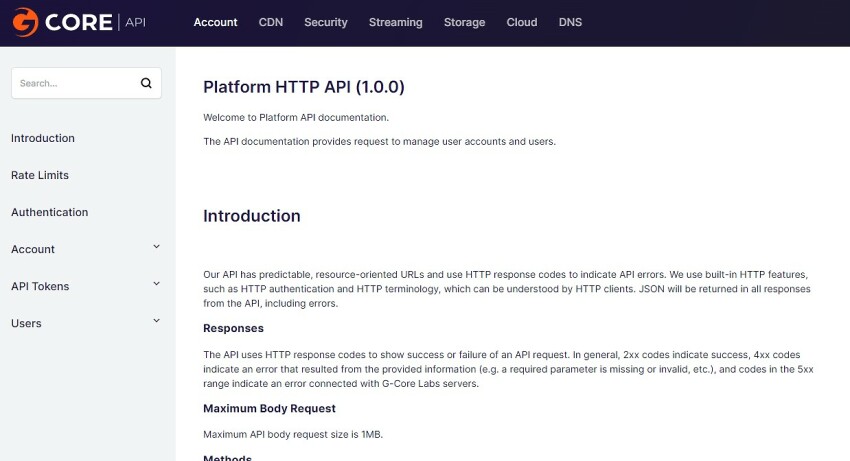
Task: Click inside the Search input field
Action: coord(76,83)
